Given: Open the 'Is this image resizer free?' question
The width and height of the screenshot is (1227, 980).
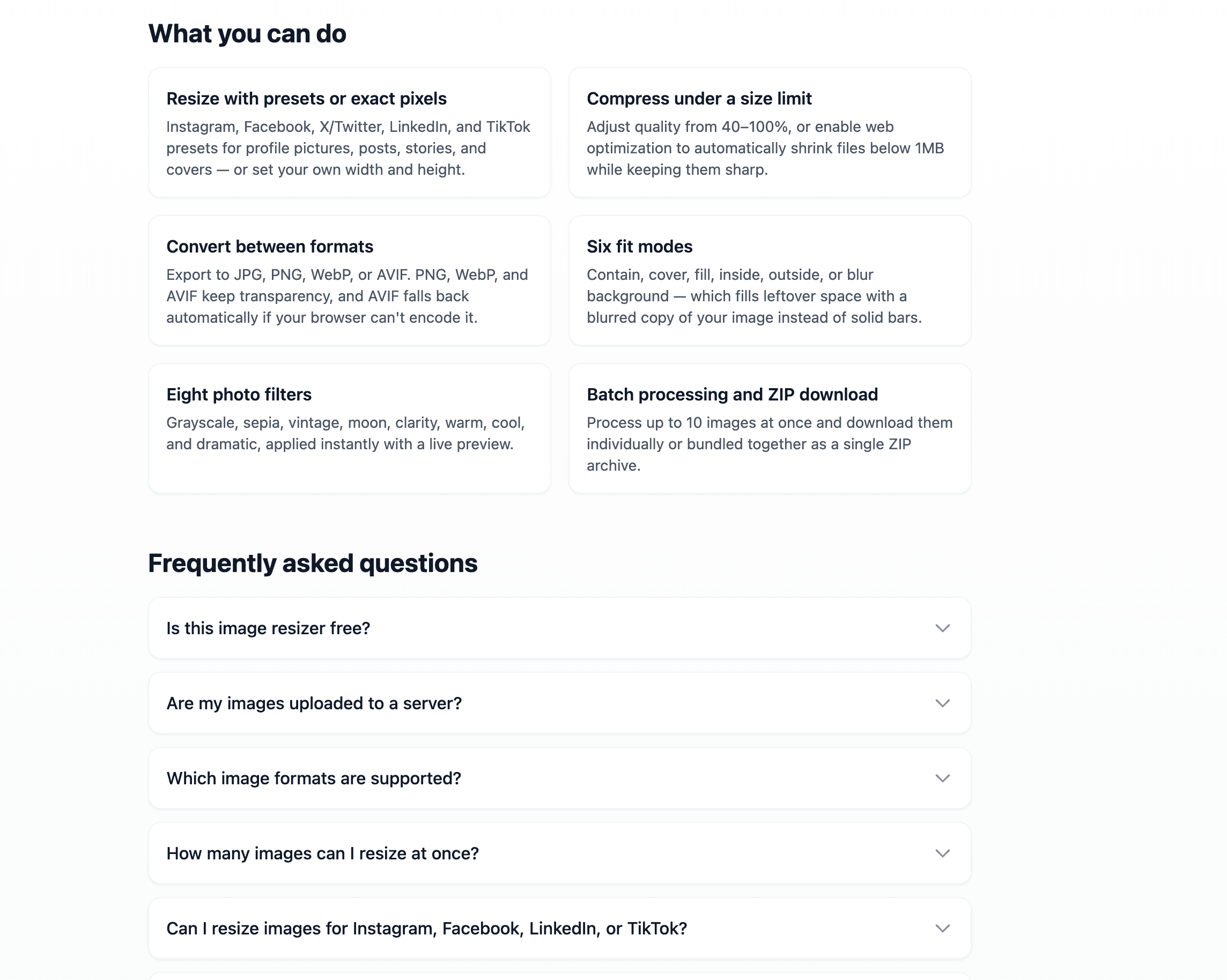Looking at the screenshot, I should [x=559, y=628].
